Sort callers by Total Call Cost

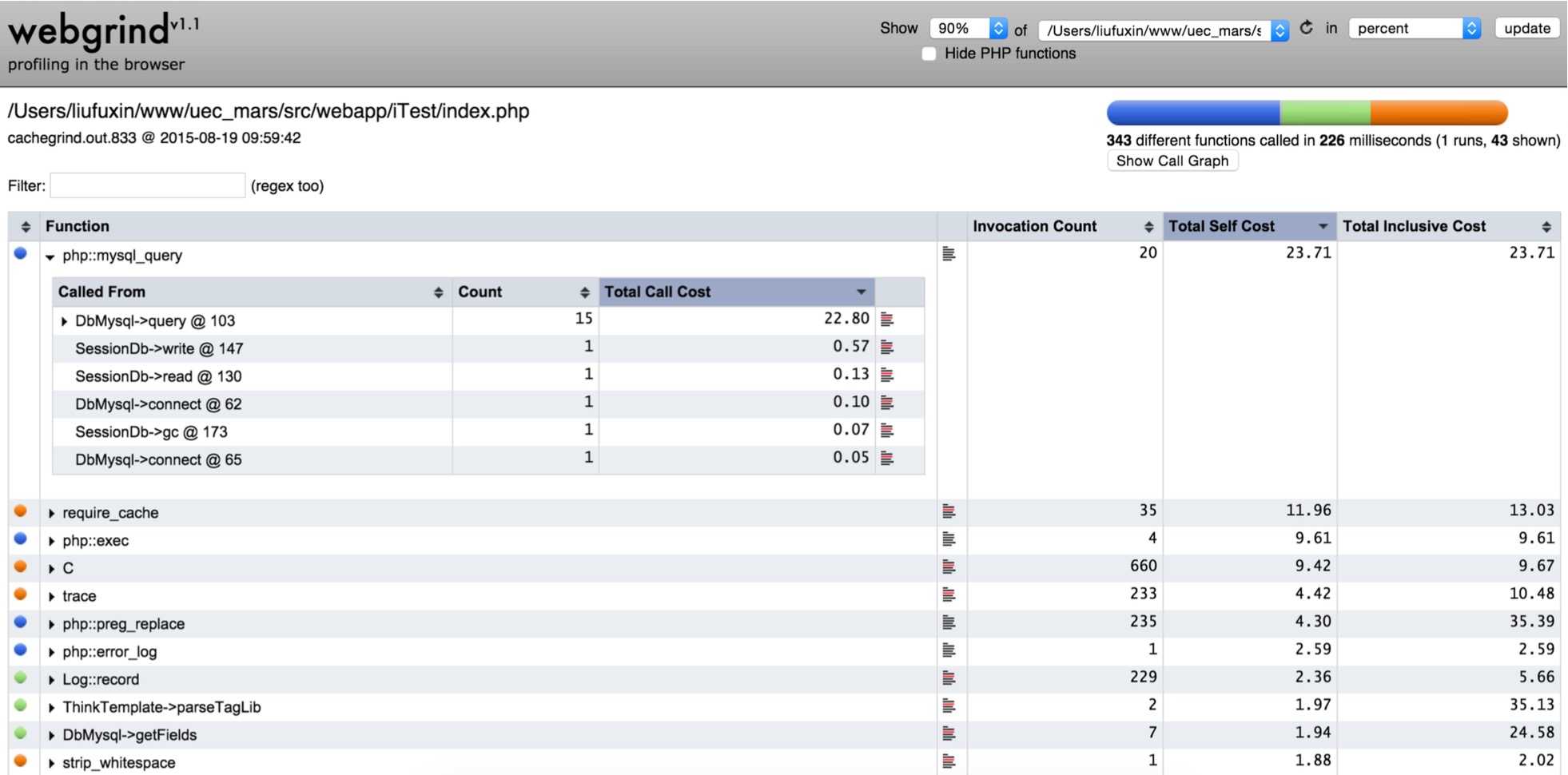pyautogui.click(x=737, y=292)
